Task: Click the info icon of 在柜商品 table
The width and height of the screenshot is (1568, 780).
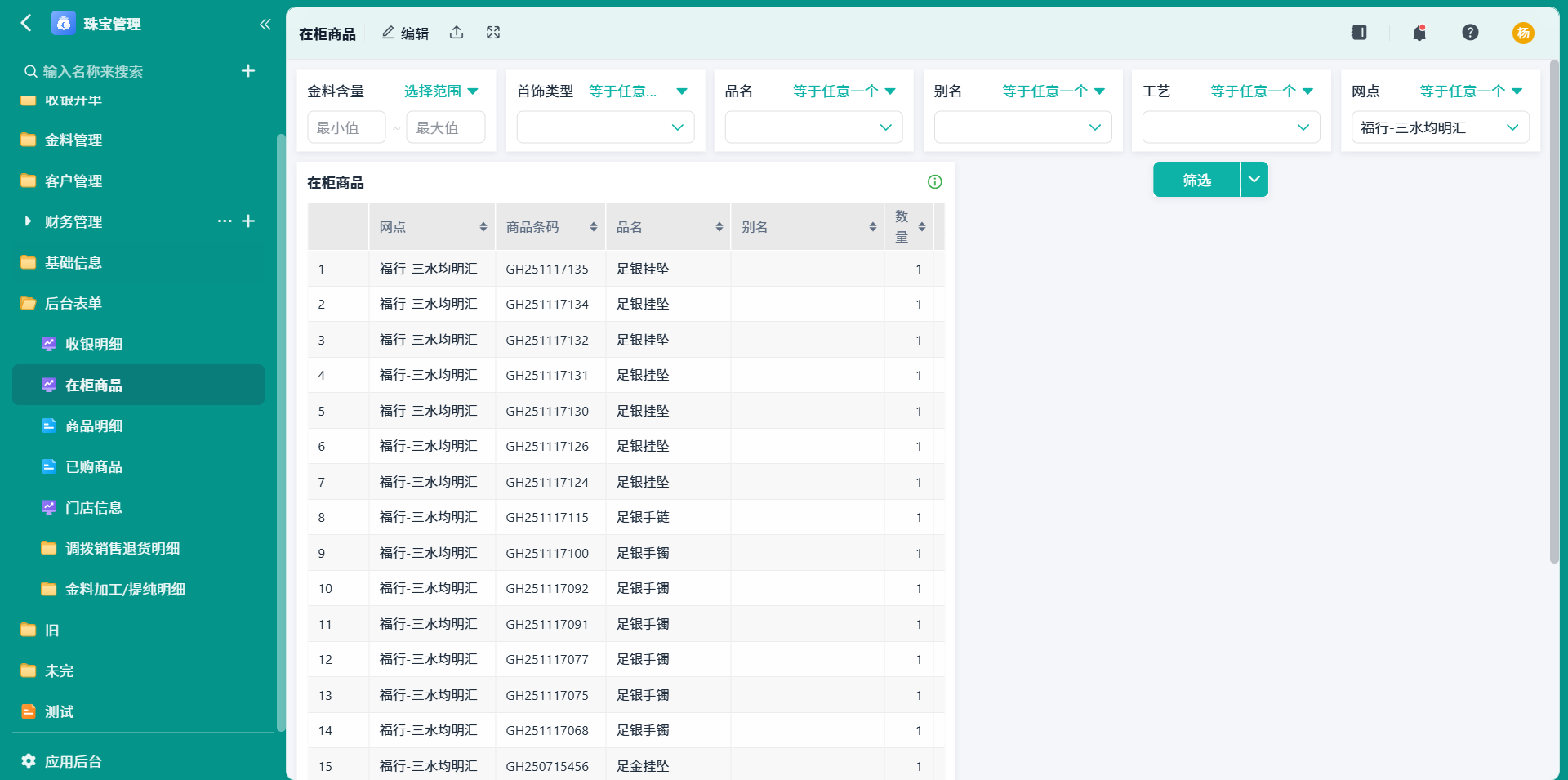Action: point(935,181)
